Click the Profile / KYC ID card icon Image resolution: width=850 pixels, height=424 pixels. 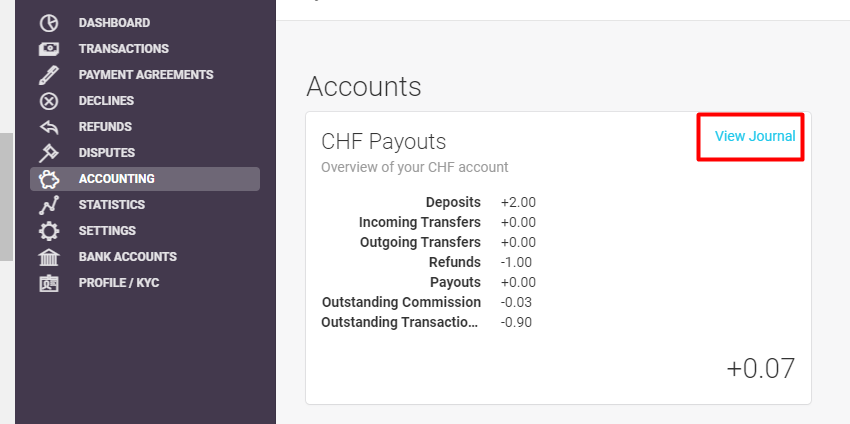[49, 283]
